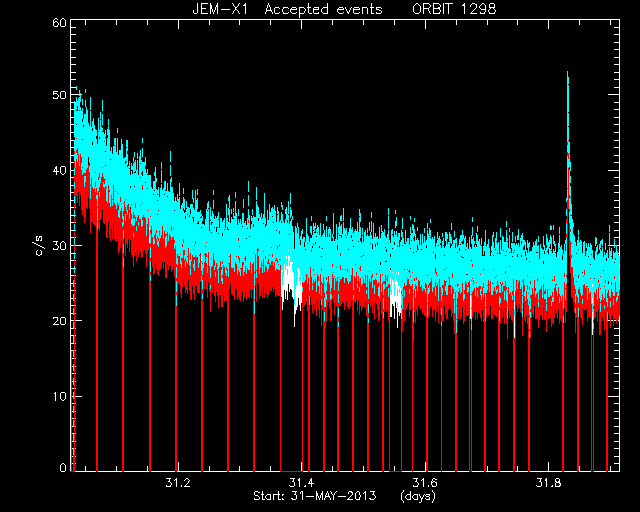The height and width of the screenshot is (512, 640).
Task: Click the red baseline gap segment near 31.4
Action: click(291, 471)
